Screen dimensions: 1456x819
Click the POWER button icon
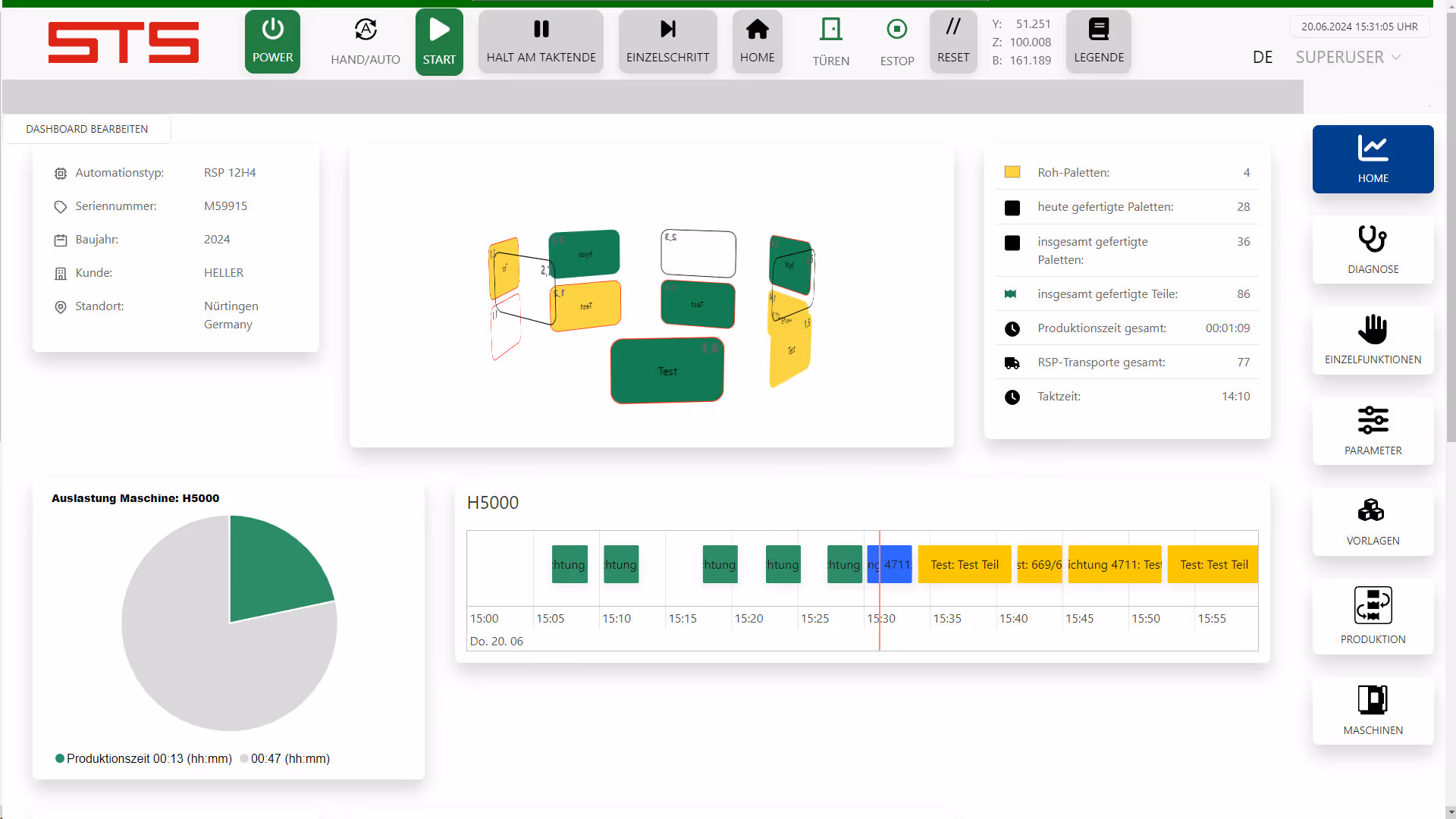[x=272, y=30]
